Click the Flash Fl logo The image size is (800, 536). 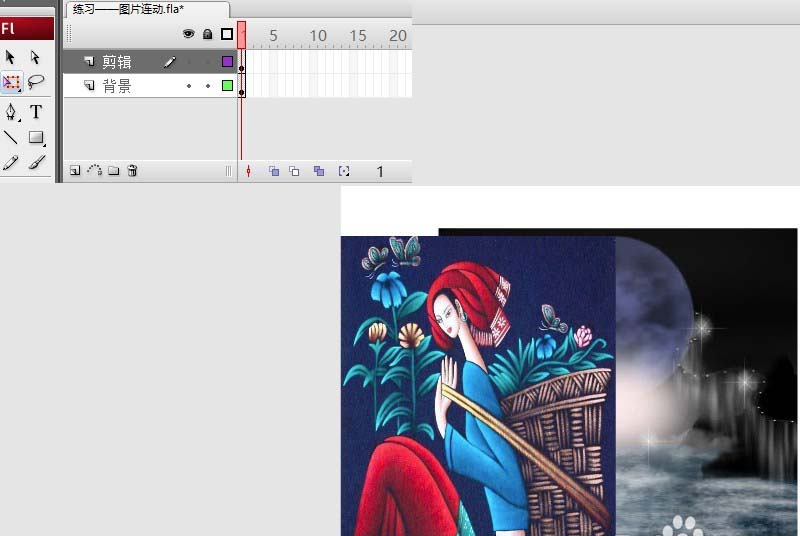(x=27, y=28)
